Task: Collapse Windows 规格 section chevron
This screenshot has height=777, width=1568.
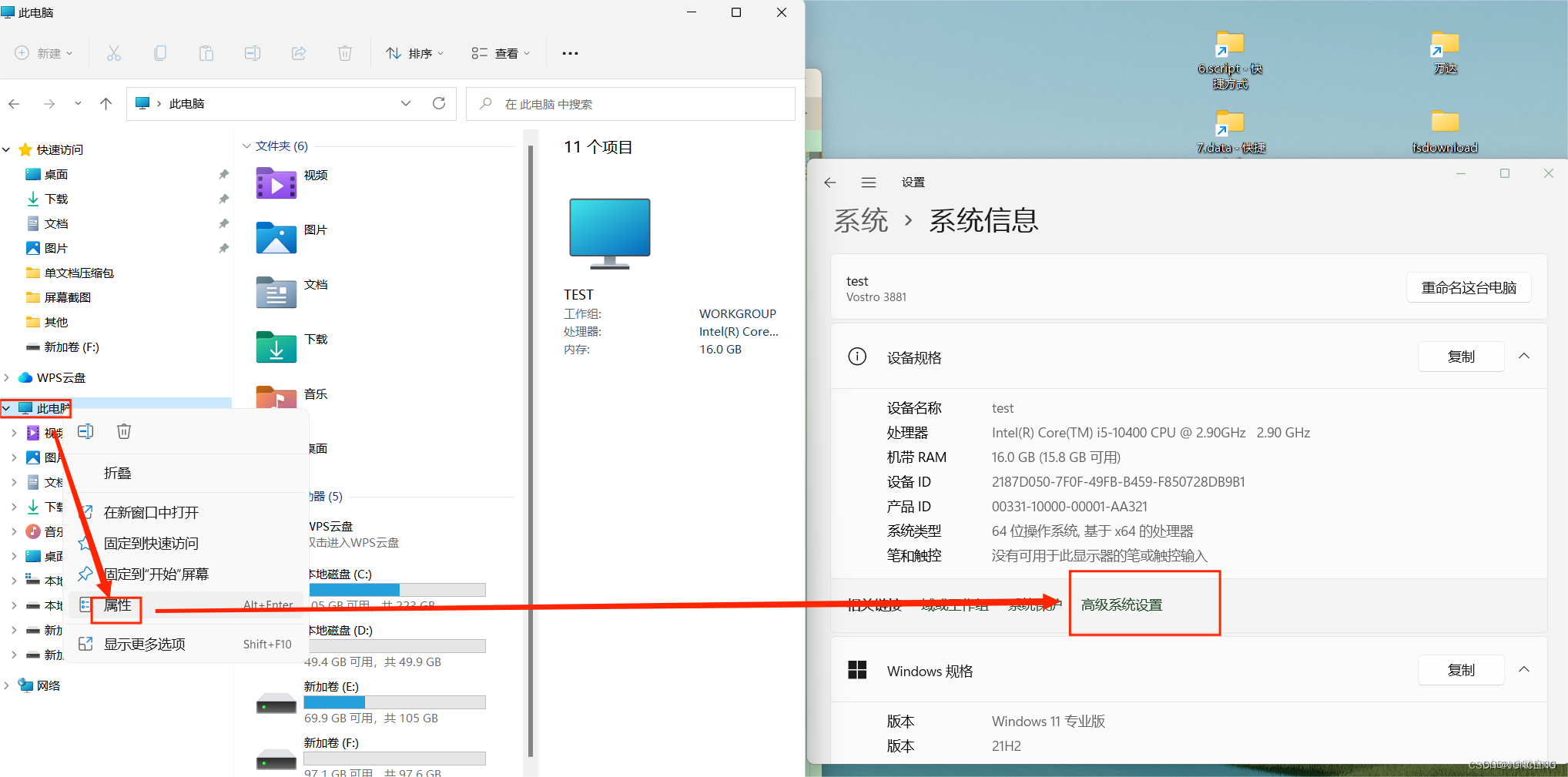Action: 1524,669
